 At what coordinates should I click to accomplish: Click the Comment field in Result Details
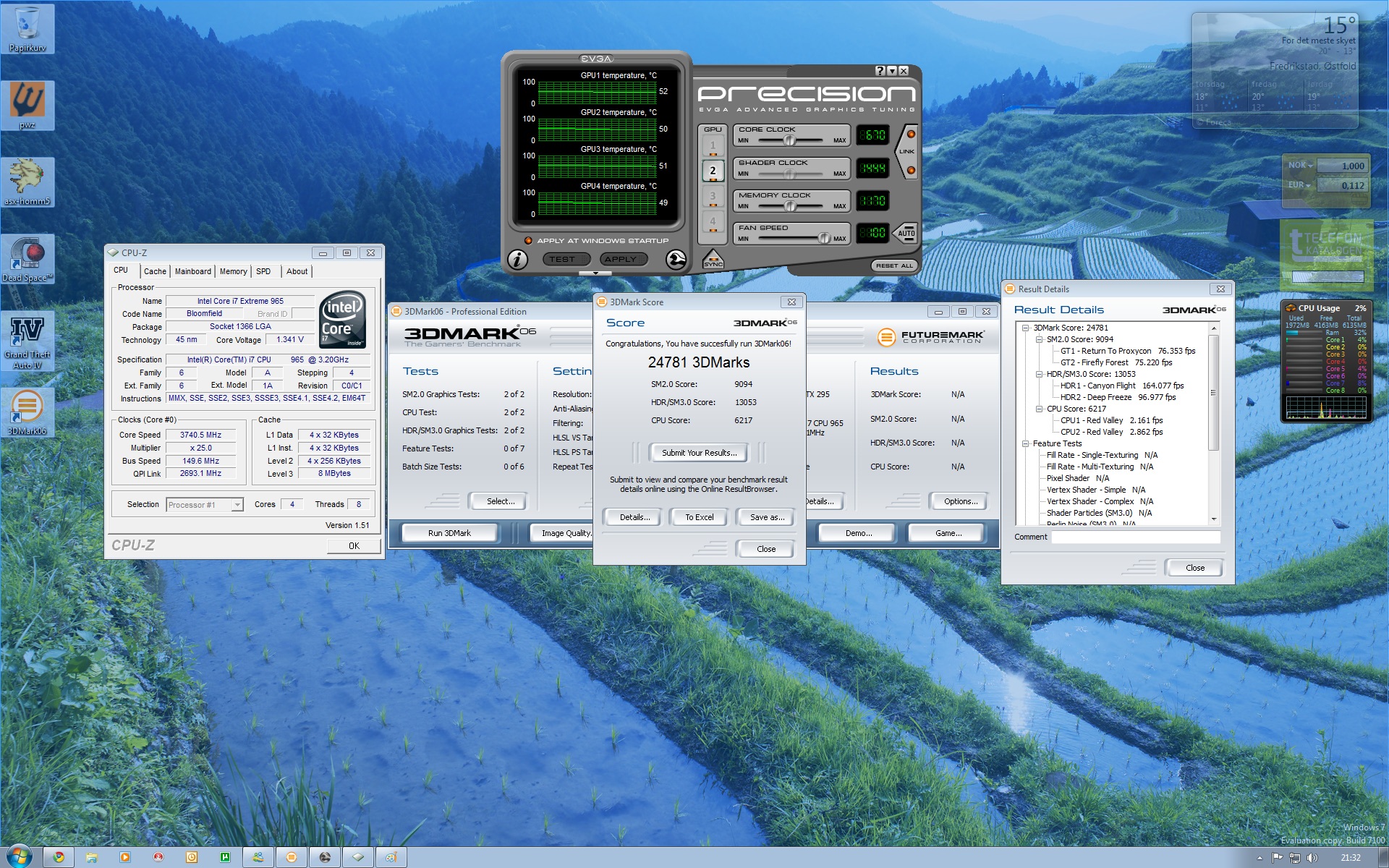click(1135, 537)
